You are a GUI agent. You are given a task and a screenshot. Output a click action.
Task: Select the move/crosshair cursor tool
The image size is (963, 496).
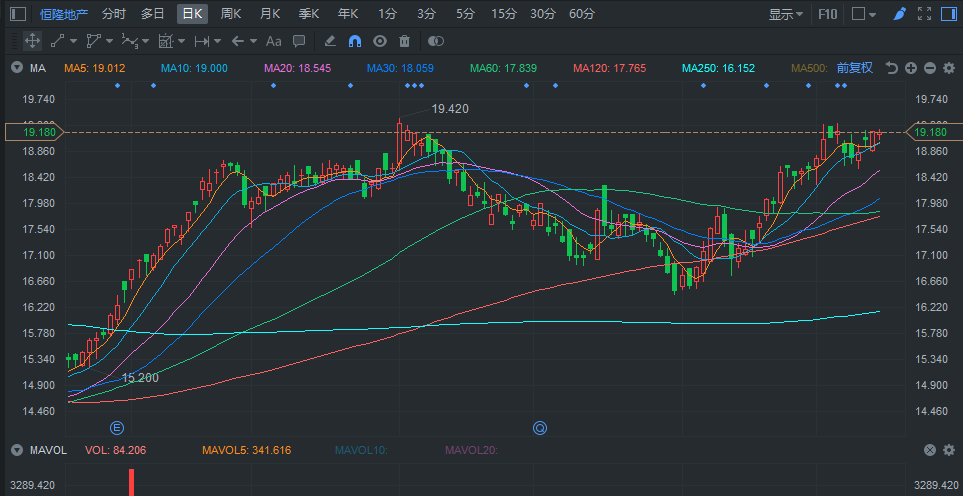(32, 41)
